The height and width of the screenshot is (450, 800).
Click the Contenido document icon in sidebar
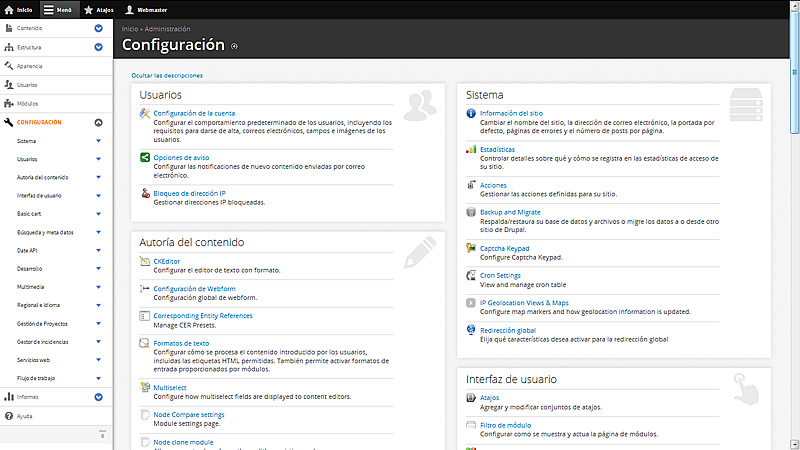[x=9, y=28]
